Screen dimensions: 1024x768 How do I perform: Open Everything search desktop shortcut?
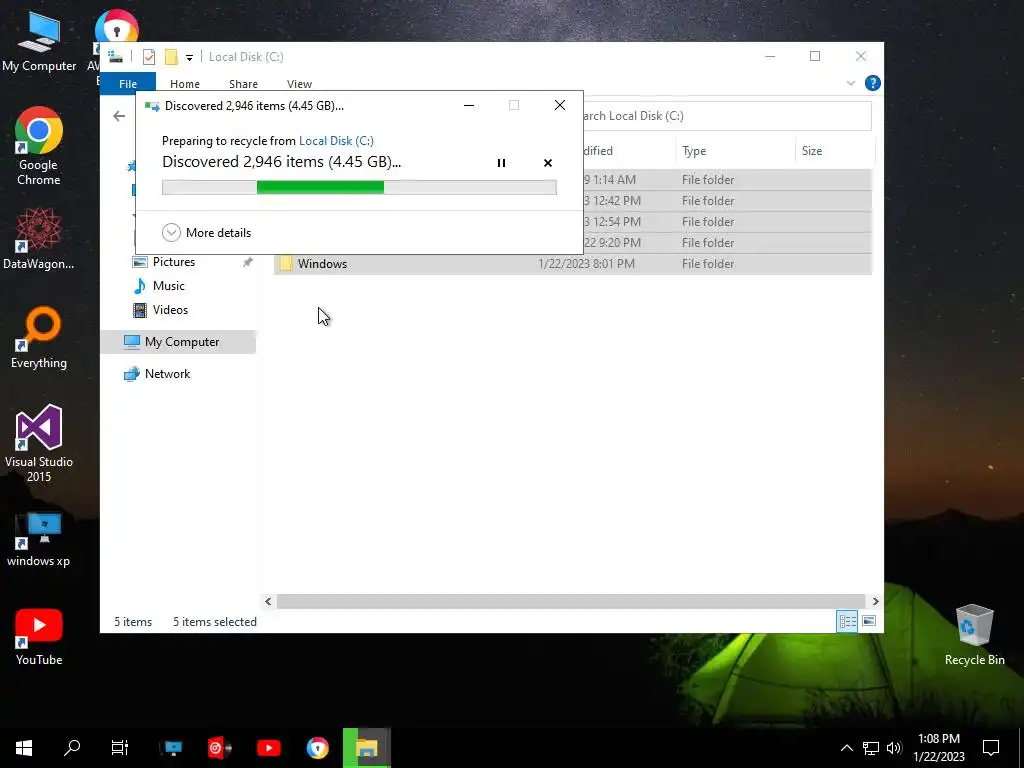click(39, 338)
